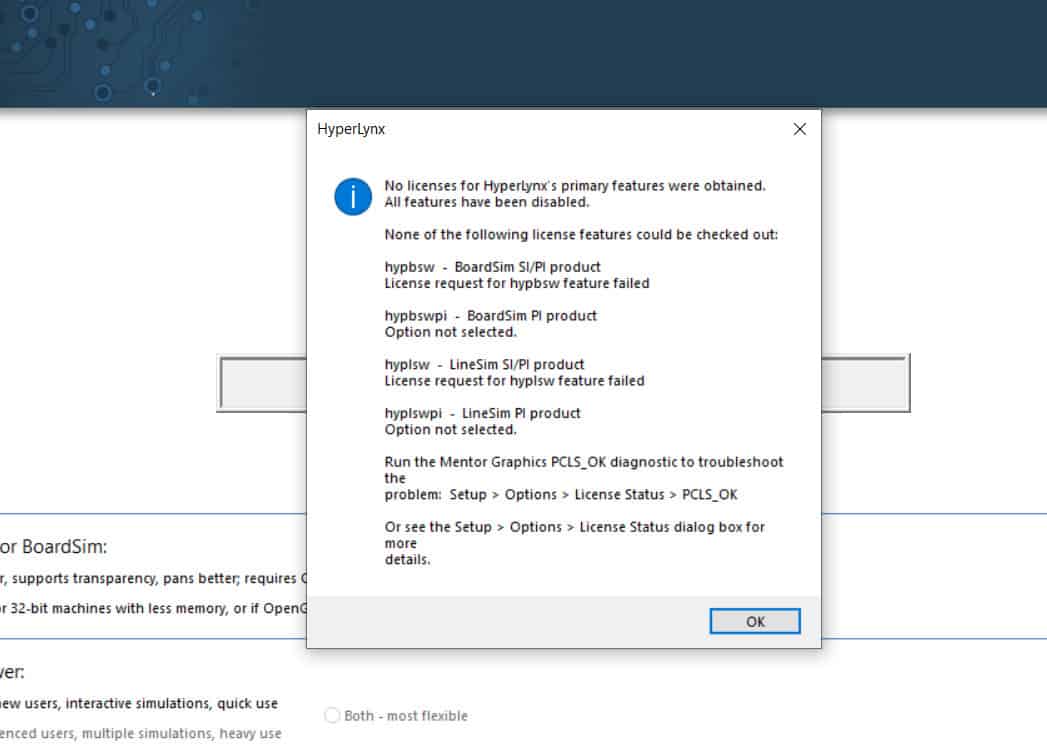
Task: Click OK in the HyperLynx dialog
Action: click(x=755, y=621)
